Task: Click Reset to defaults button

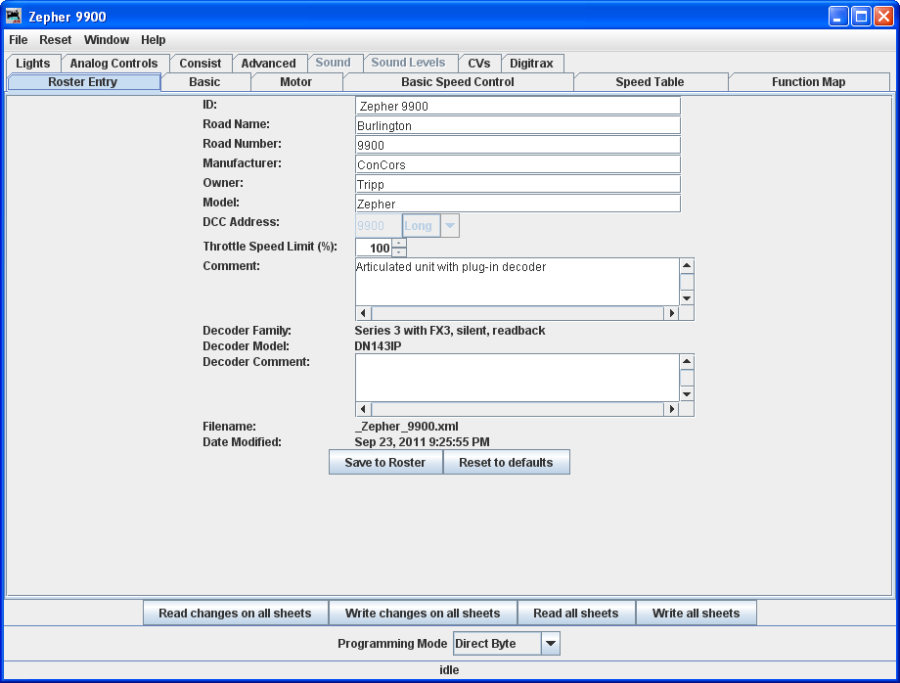Action: click(506, 462)
